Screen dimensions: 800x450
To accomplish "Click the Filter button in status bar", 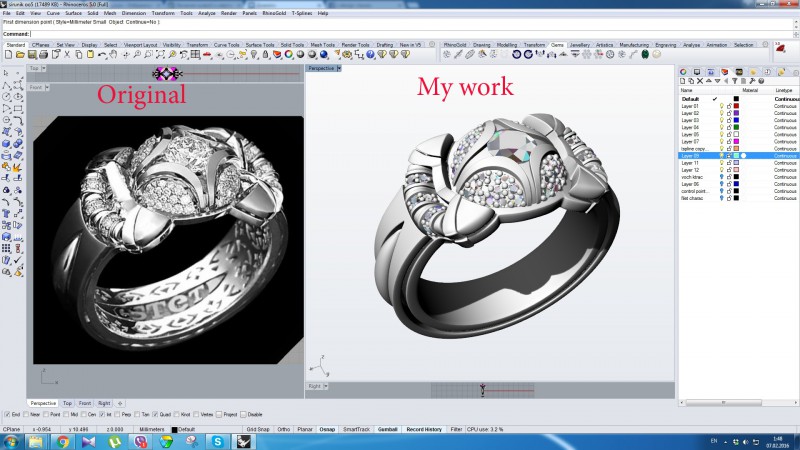I will tap(456, 430).
